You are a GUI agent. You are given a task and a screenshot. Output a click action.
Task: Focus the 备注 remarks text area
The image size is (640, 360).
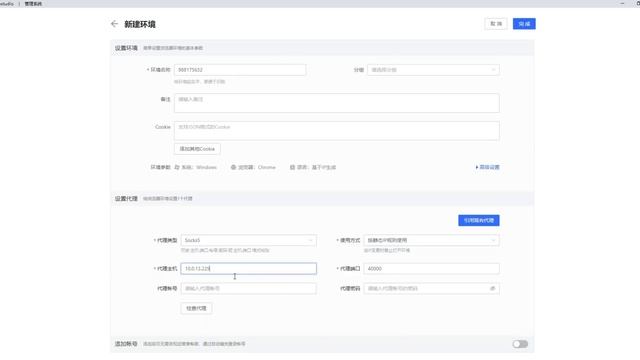tap(337, 103)
